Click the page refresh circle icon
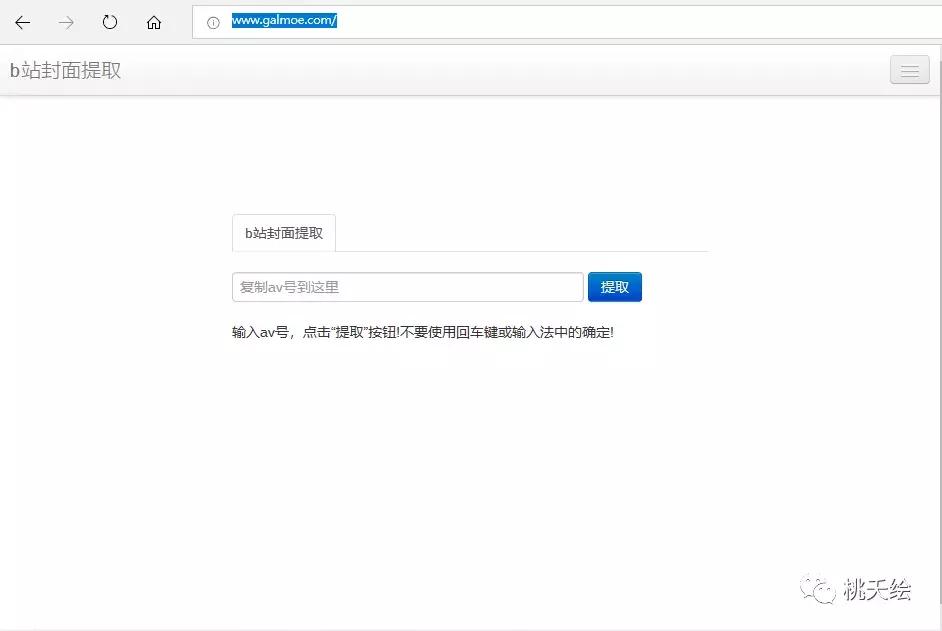The height and width of the screenshot is (631, 942). pos(109,22)
